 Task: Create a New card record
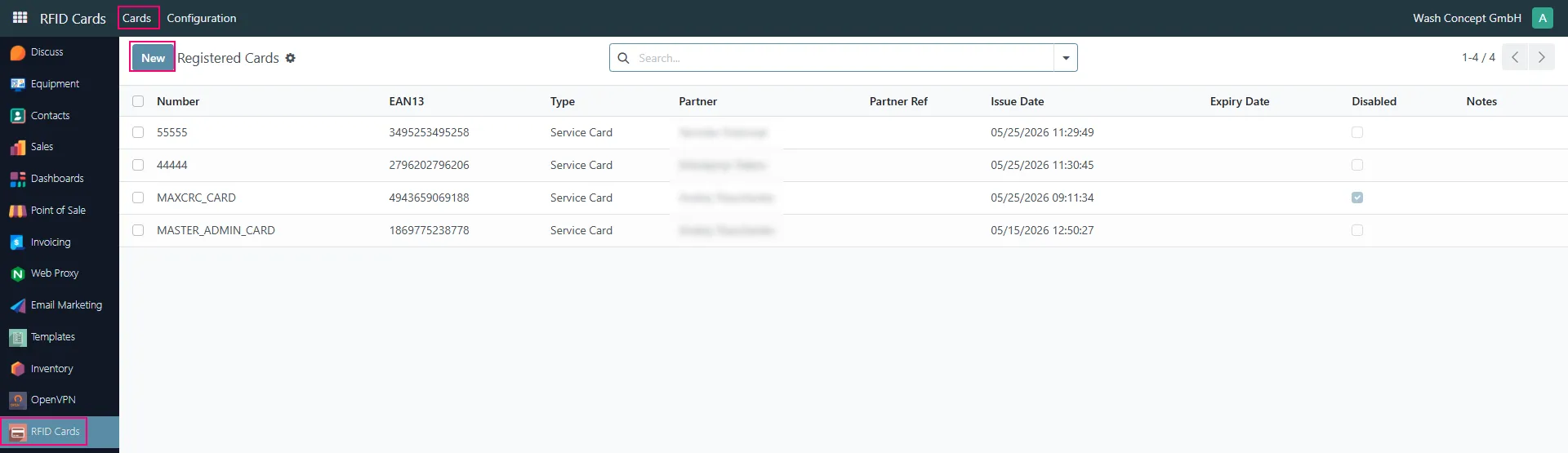pos(153,57)
